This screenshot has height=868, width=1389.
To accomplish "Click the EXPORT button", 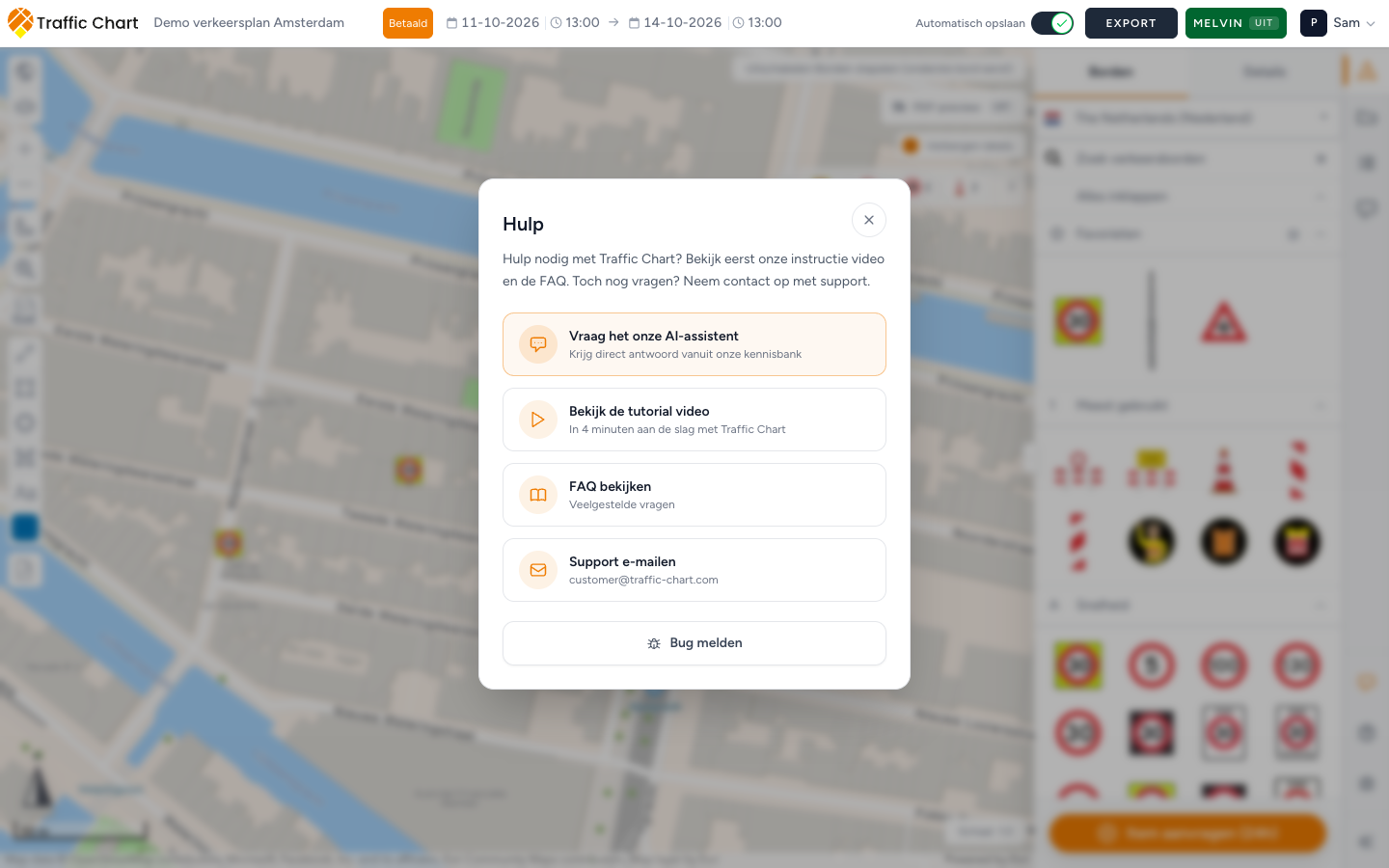I will click(x=1130, y=23).
